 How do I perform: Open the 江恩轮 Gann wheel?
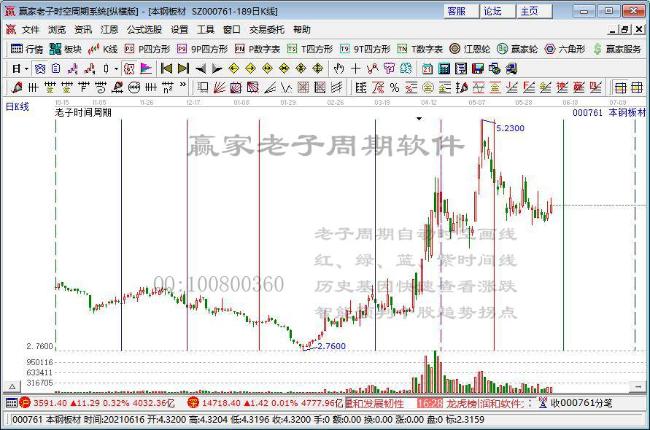pos(470,49)
